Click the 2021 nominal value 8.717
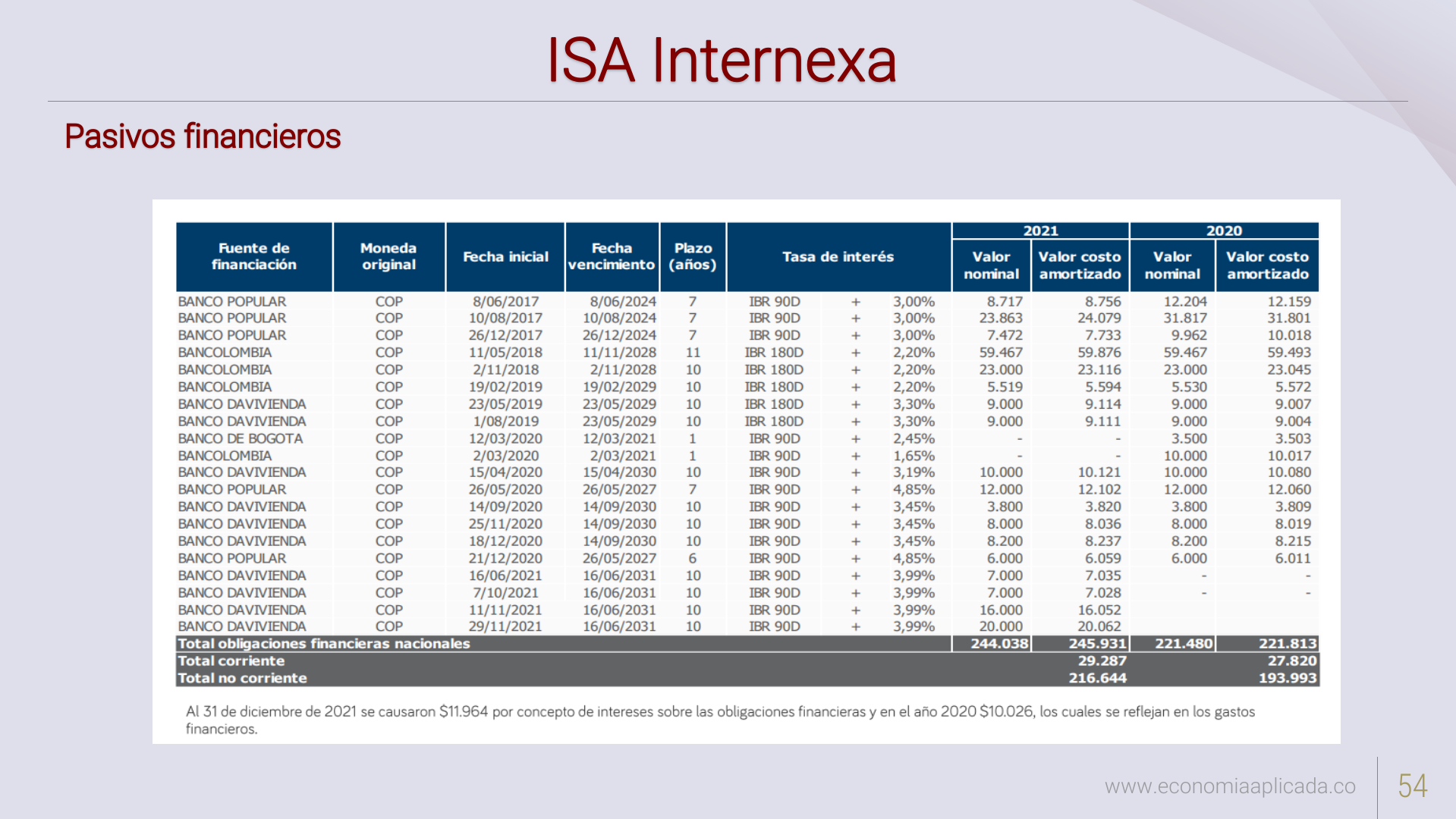Viewport: 1456px width, 819px height. [x=1005, y=301]
